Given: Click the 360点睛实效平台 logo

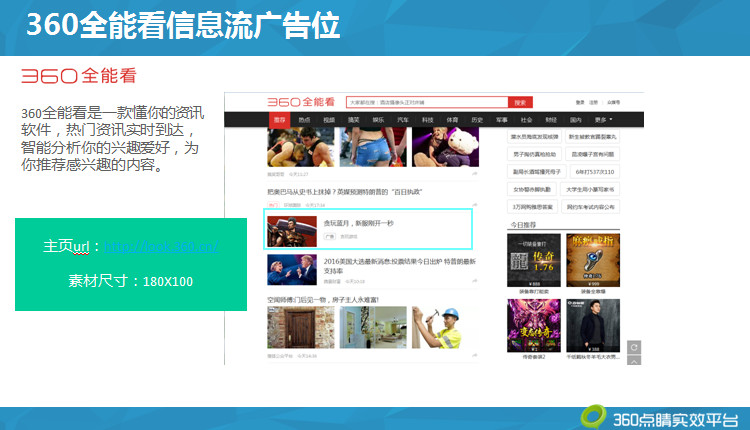Looking at the screenshot, I should pyautogui.click(x=659, y=418).
